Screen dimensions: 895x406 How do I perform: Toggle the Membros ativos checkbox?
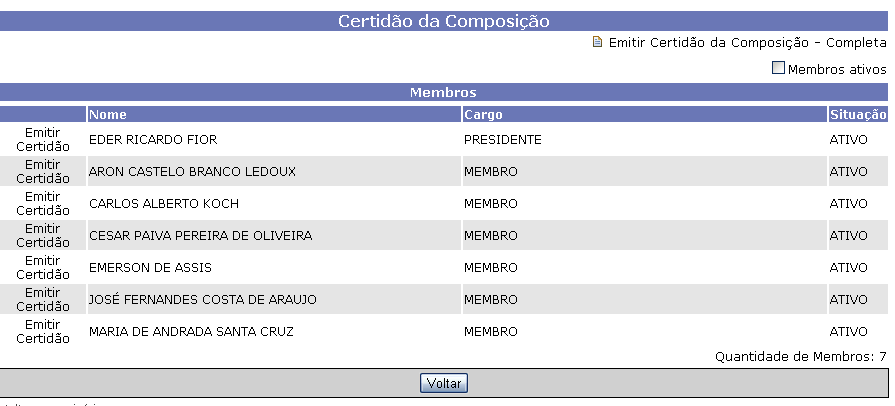(x=778, y=69)
